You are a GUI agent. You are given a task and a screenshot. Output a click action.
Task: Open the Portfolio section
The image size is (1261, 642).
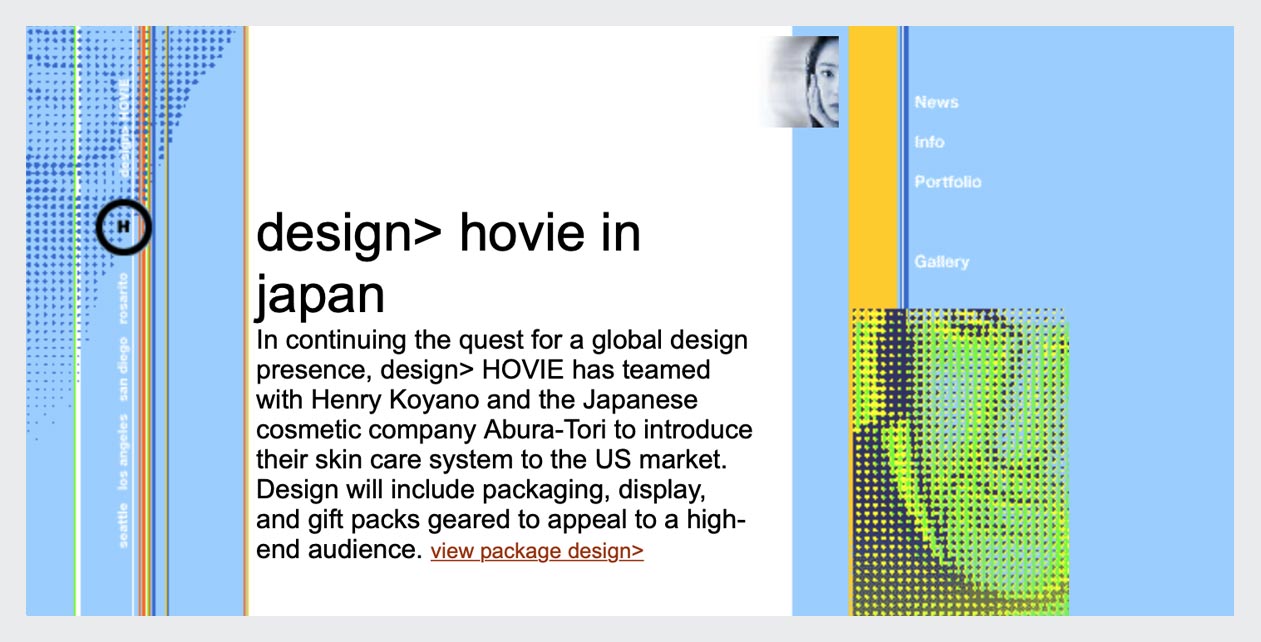pos(947,182)
